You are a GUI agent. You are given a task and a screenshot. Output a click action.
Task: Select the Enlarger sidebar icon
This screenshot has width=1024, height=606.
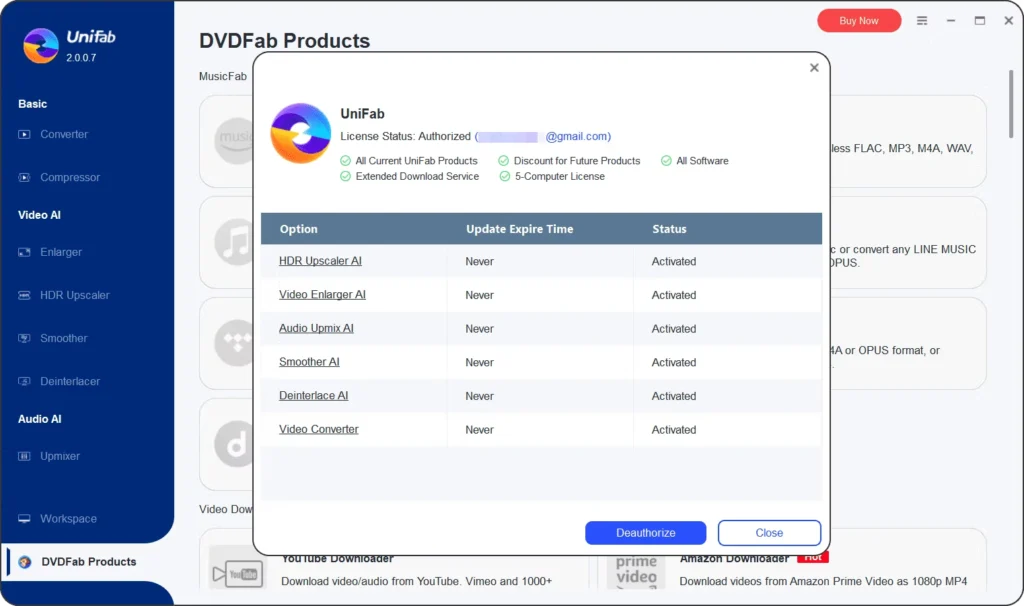pos(25,252)
